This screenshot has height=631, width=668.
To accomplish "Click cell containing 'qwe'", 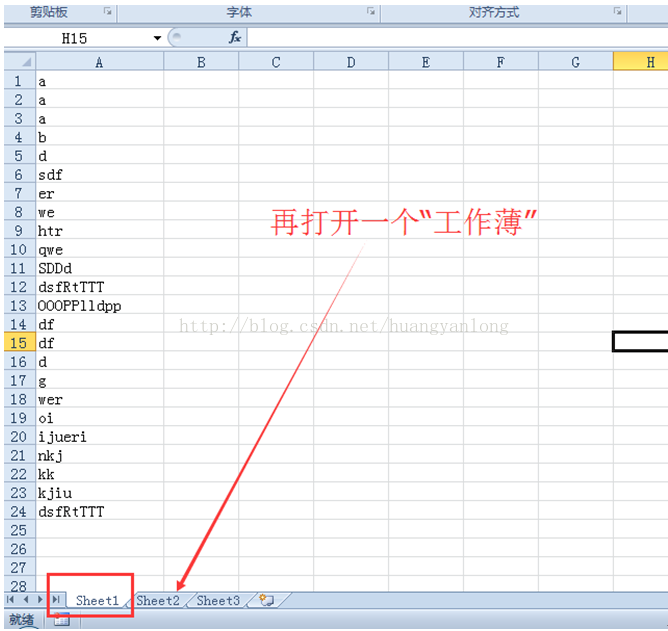I will pos(100,249).
